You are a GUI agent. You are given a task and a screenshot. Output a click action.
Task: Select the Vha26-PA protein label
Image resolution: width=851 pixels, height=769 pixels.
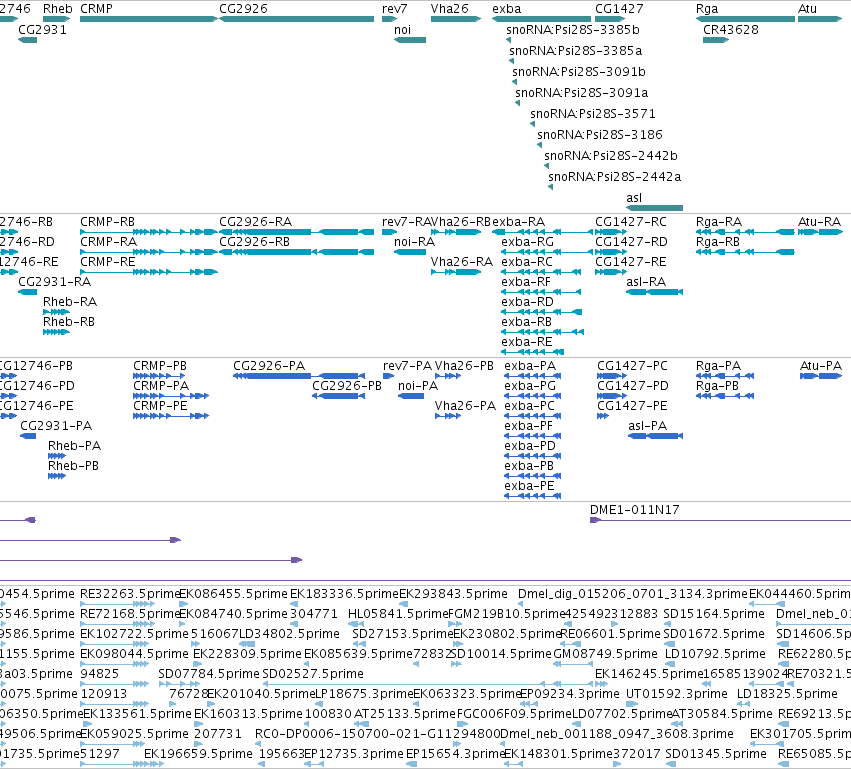[x=465, y=406]
